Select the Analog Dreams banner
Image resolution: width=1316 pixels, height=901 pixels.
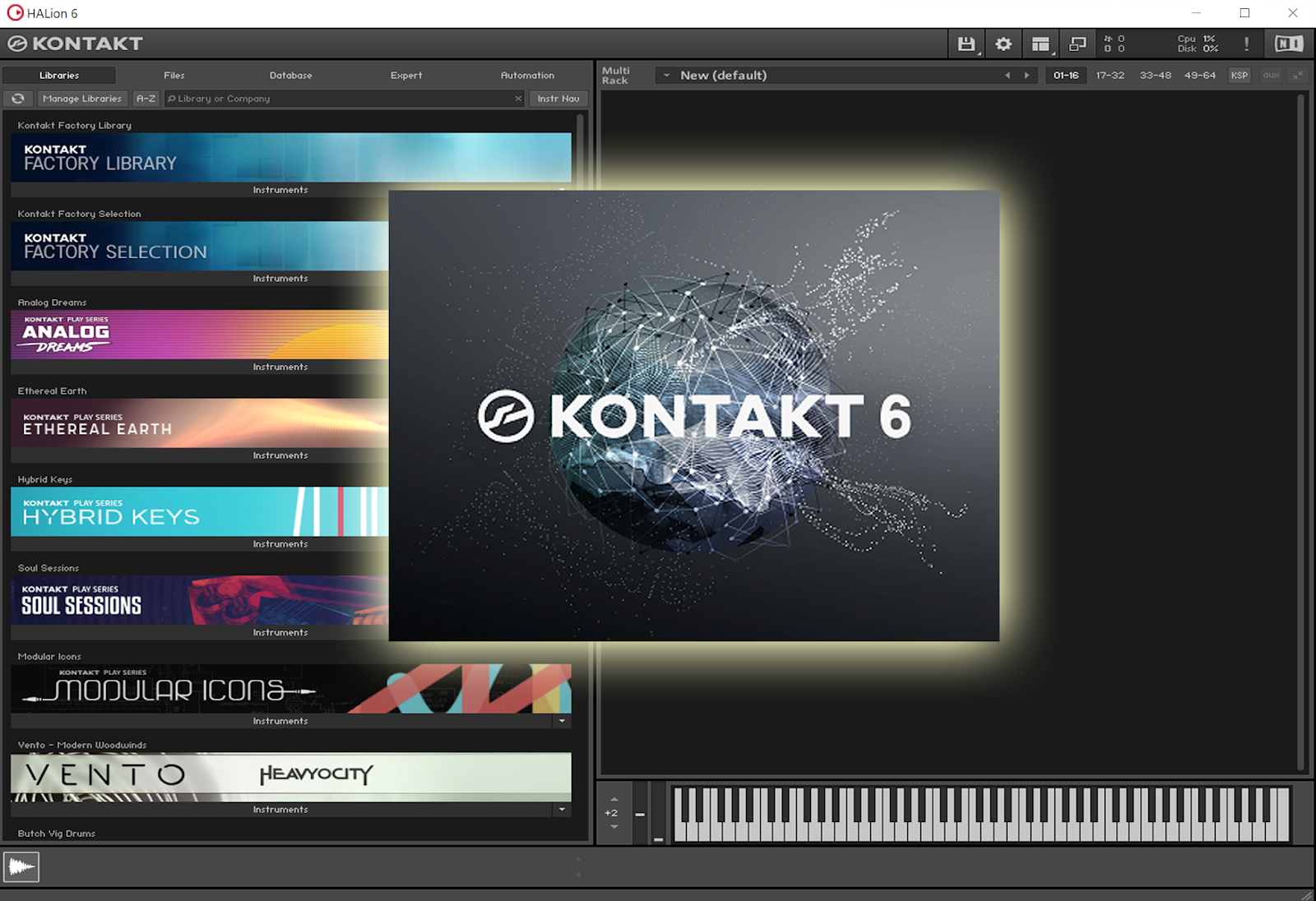200,335
